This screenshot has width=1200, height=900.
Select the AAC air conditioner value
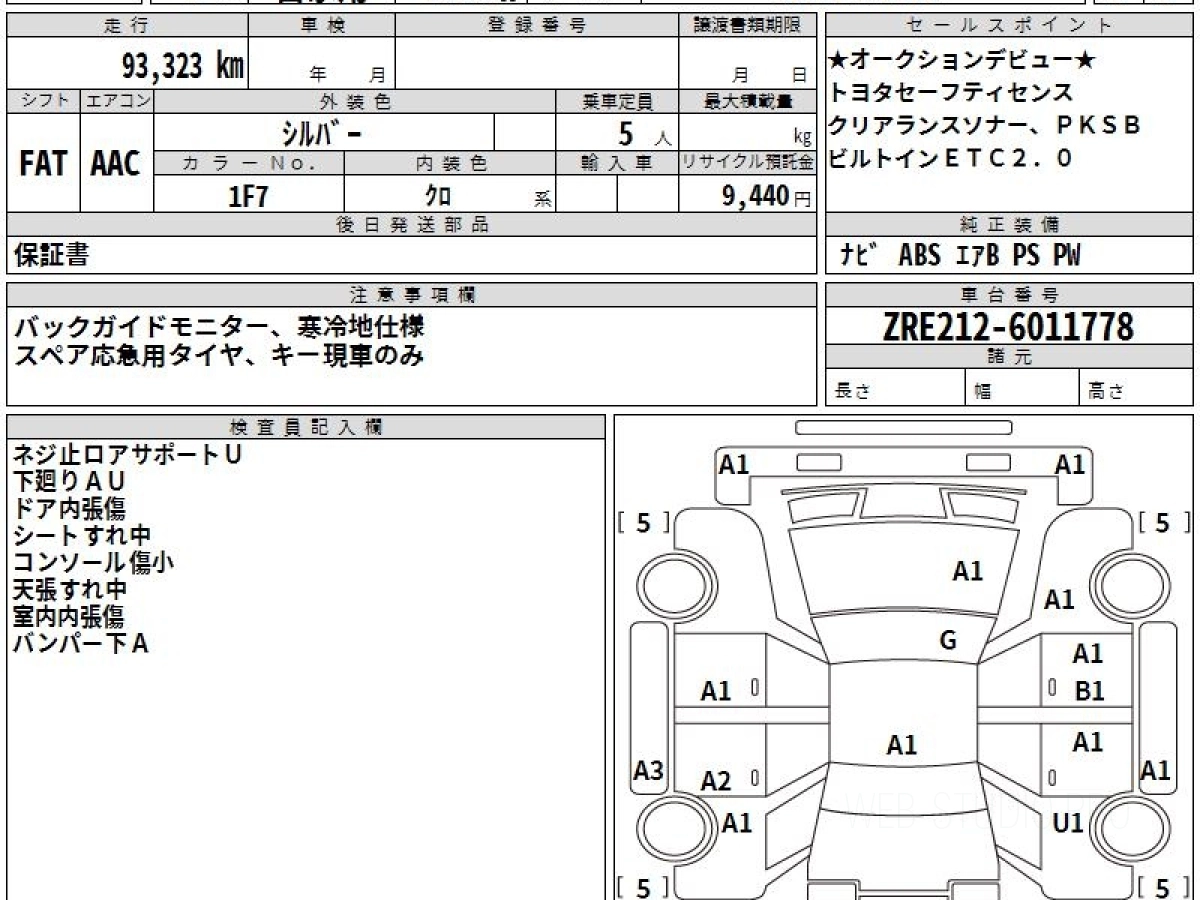tap(116, 163)
